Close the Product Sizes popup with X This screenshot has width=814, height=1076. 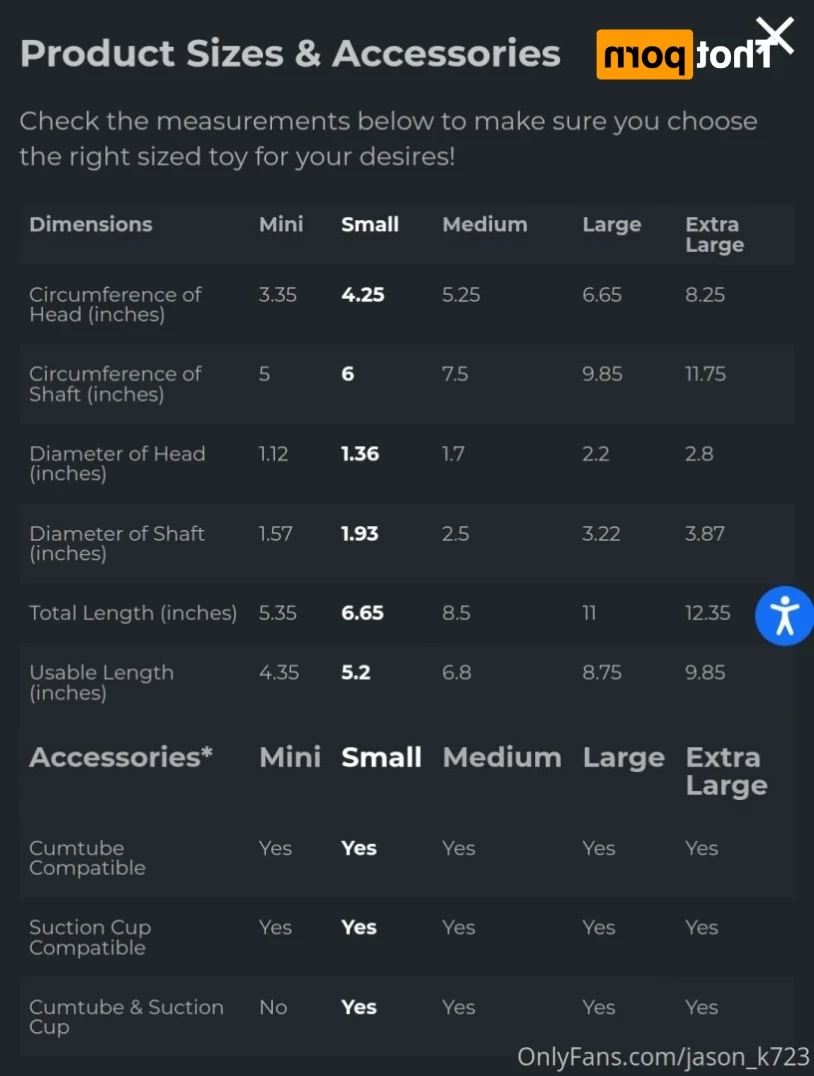tap(775, 36)
